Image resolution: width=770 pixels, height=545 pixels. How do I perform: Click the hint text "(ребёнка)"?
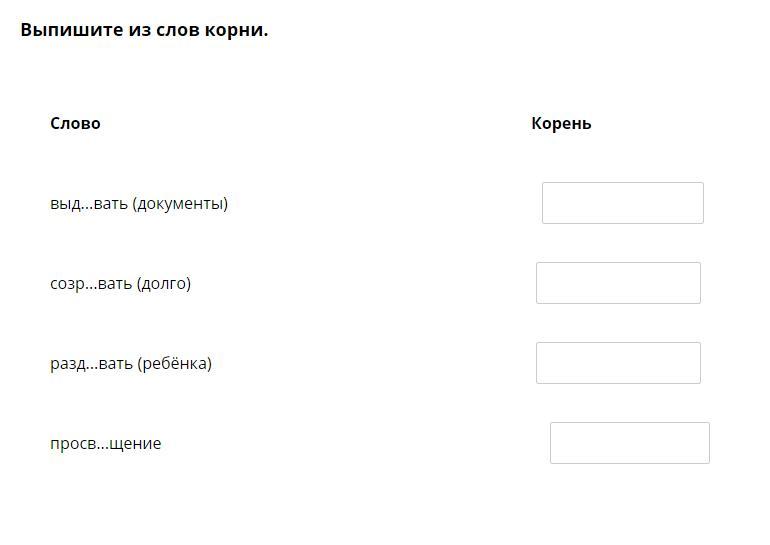[174, 364]
